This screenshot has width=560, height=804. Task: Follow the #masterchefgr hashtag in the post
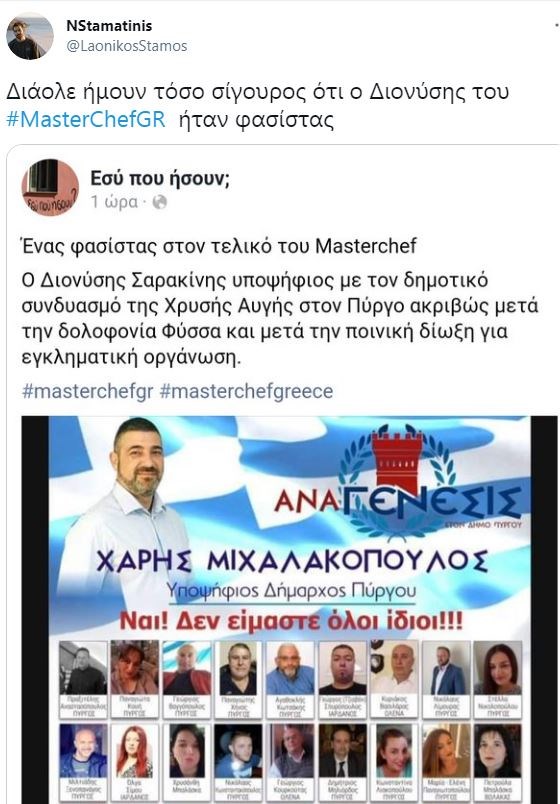pos(88,391)
